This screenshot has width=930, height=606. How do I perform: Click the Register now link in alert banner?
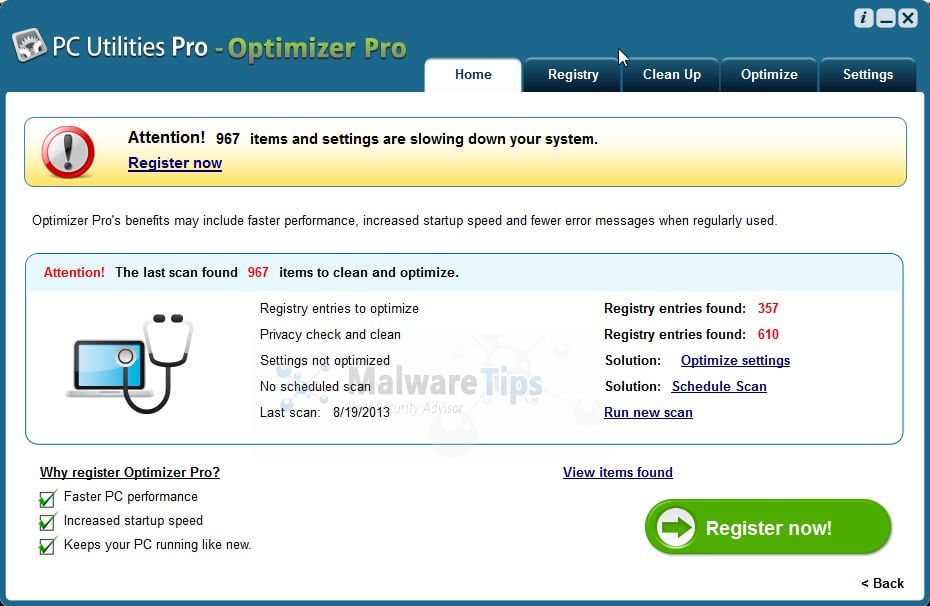tap(175, 163)
